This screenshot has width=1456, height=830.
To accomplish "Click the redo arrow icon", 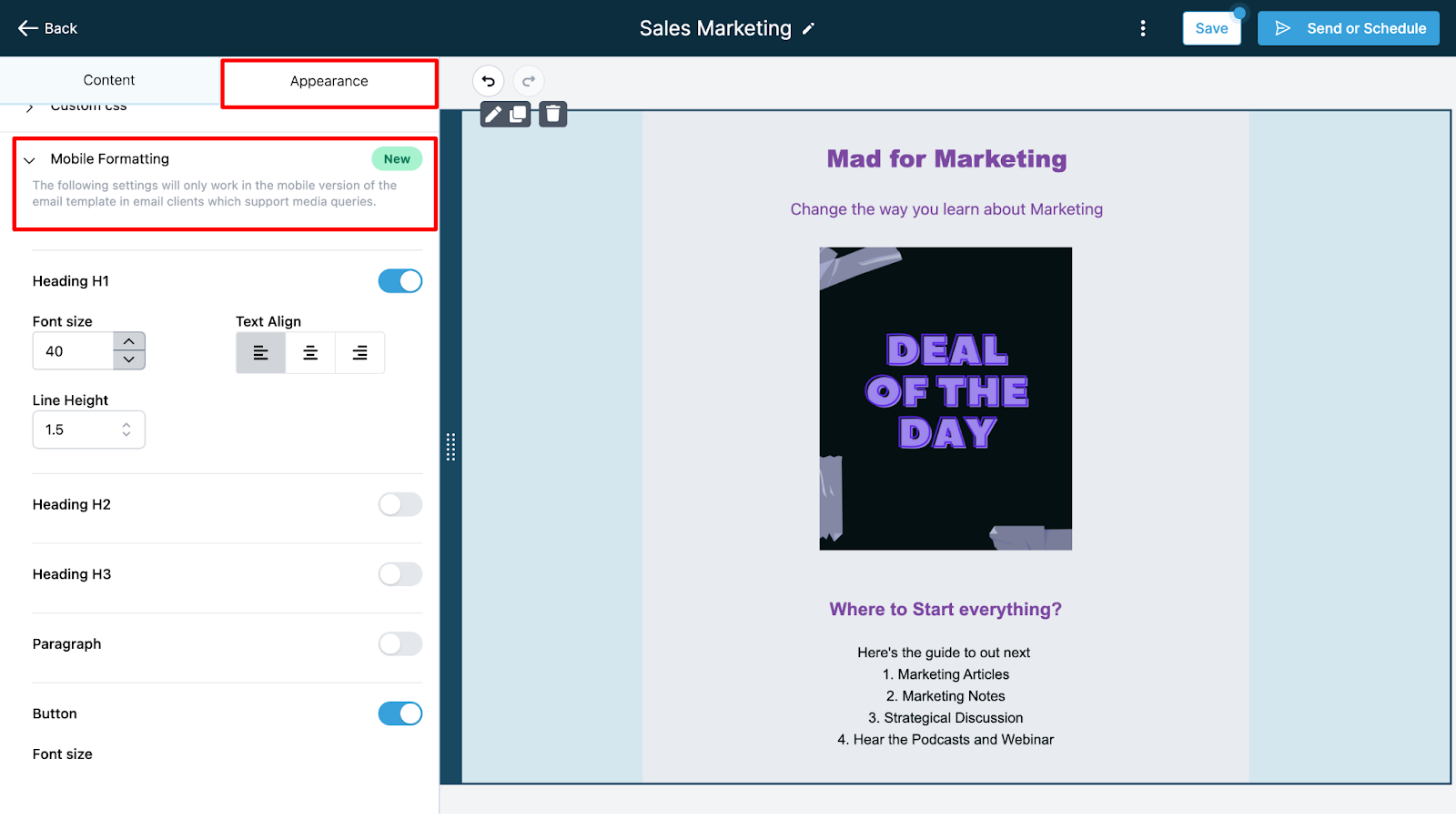I will pos(529,81).
